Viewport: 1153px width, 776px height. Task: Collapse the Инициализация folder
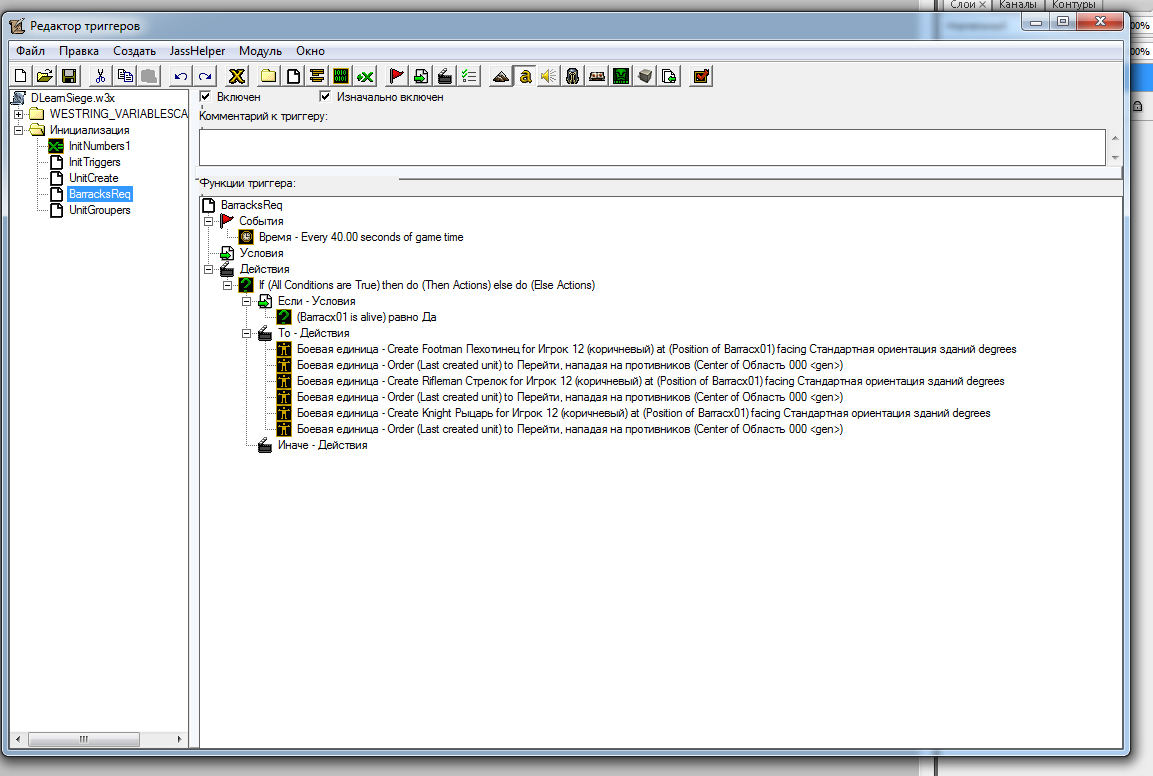coord(18,130)
